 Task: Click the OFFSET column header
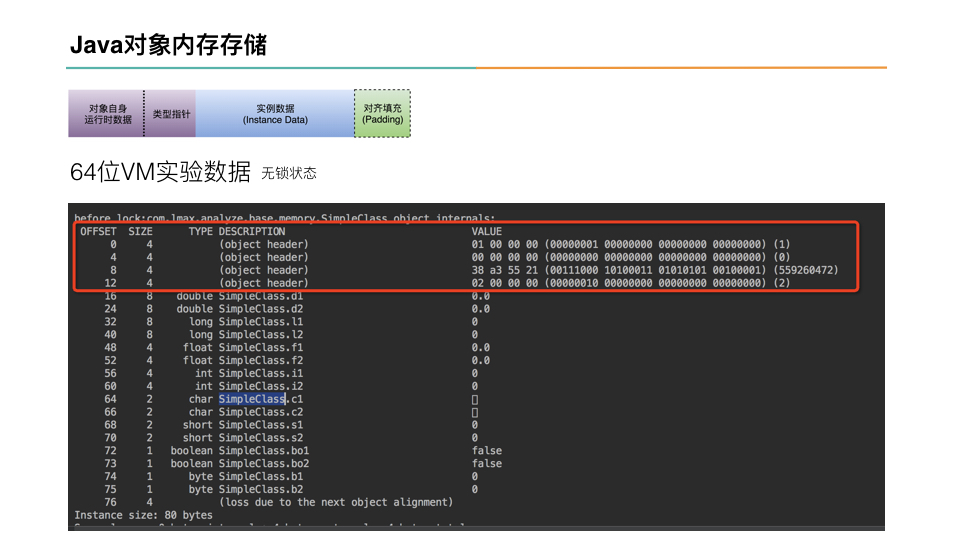point(98,231)
